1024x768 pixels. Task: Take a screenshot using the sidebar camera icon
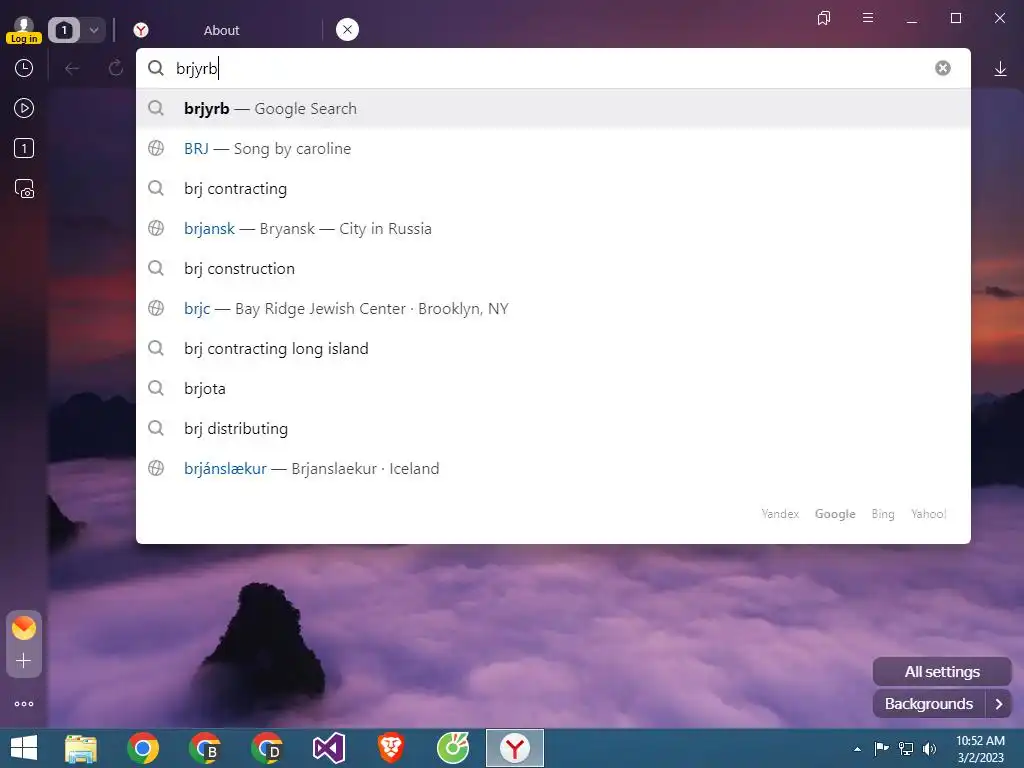[24, 189]
